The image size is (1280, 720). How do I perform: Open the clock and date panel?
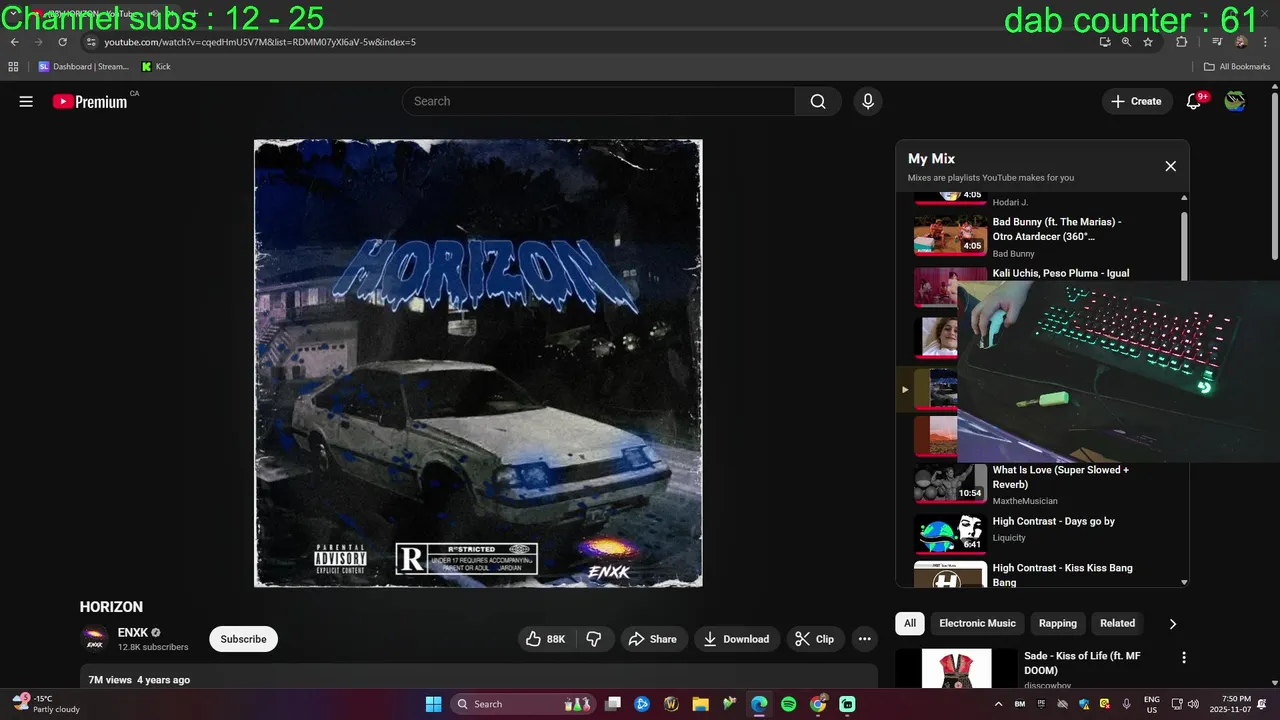[1236, 704]
